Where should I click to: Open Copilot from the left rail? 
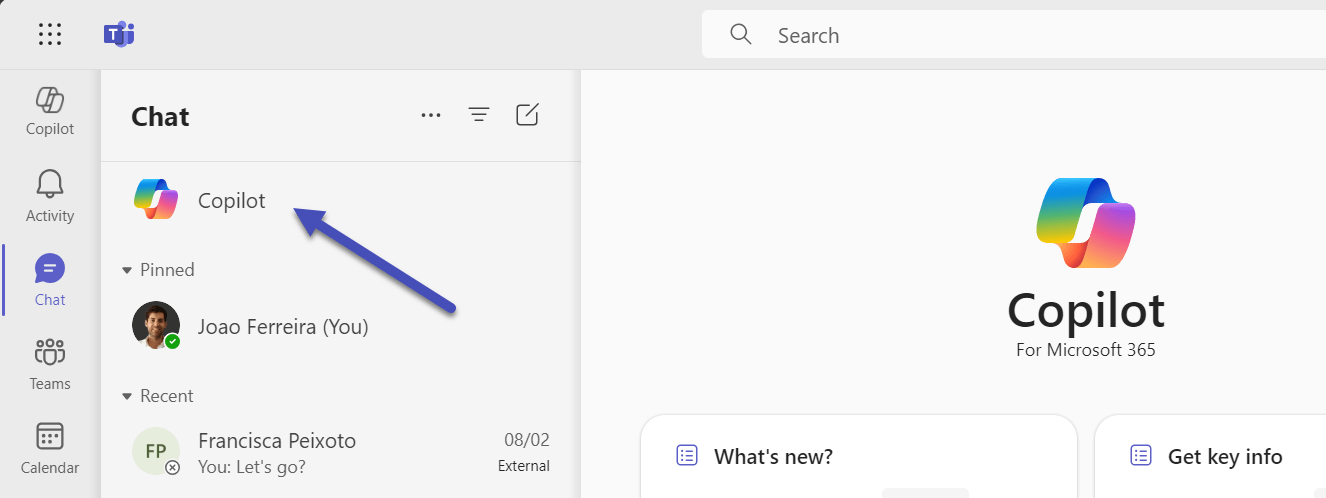pos(50,110)
